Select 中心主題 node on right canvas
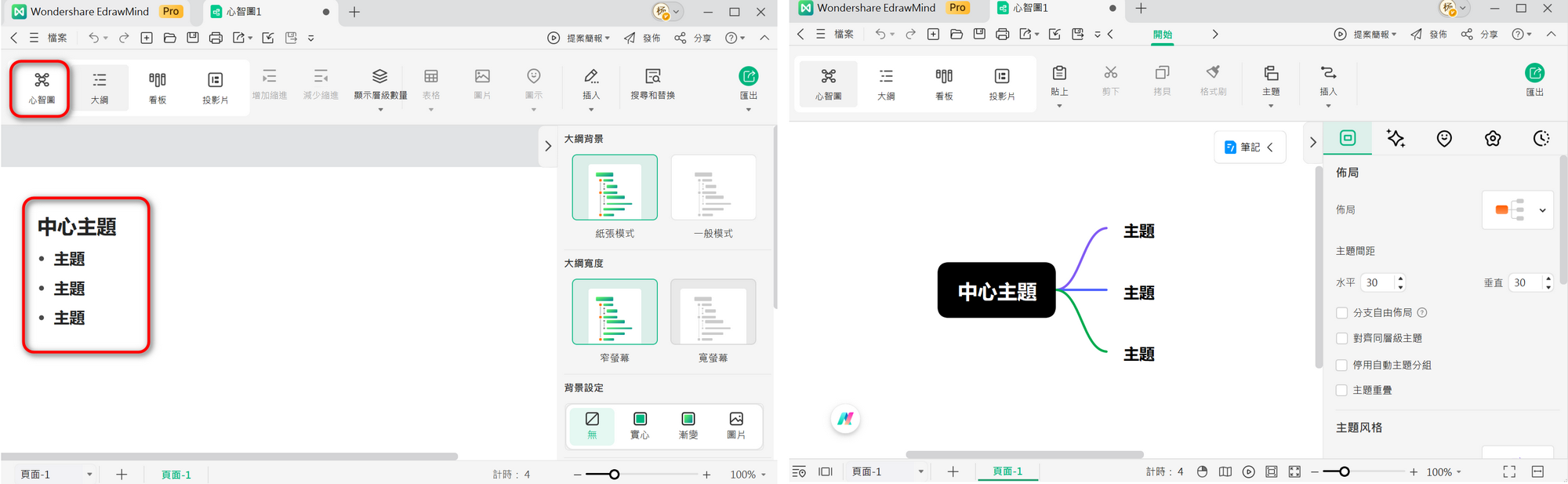Screen dimensions: 1568x484 (x=996, y=290)
